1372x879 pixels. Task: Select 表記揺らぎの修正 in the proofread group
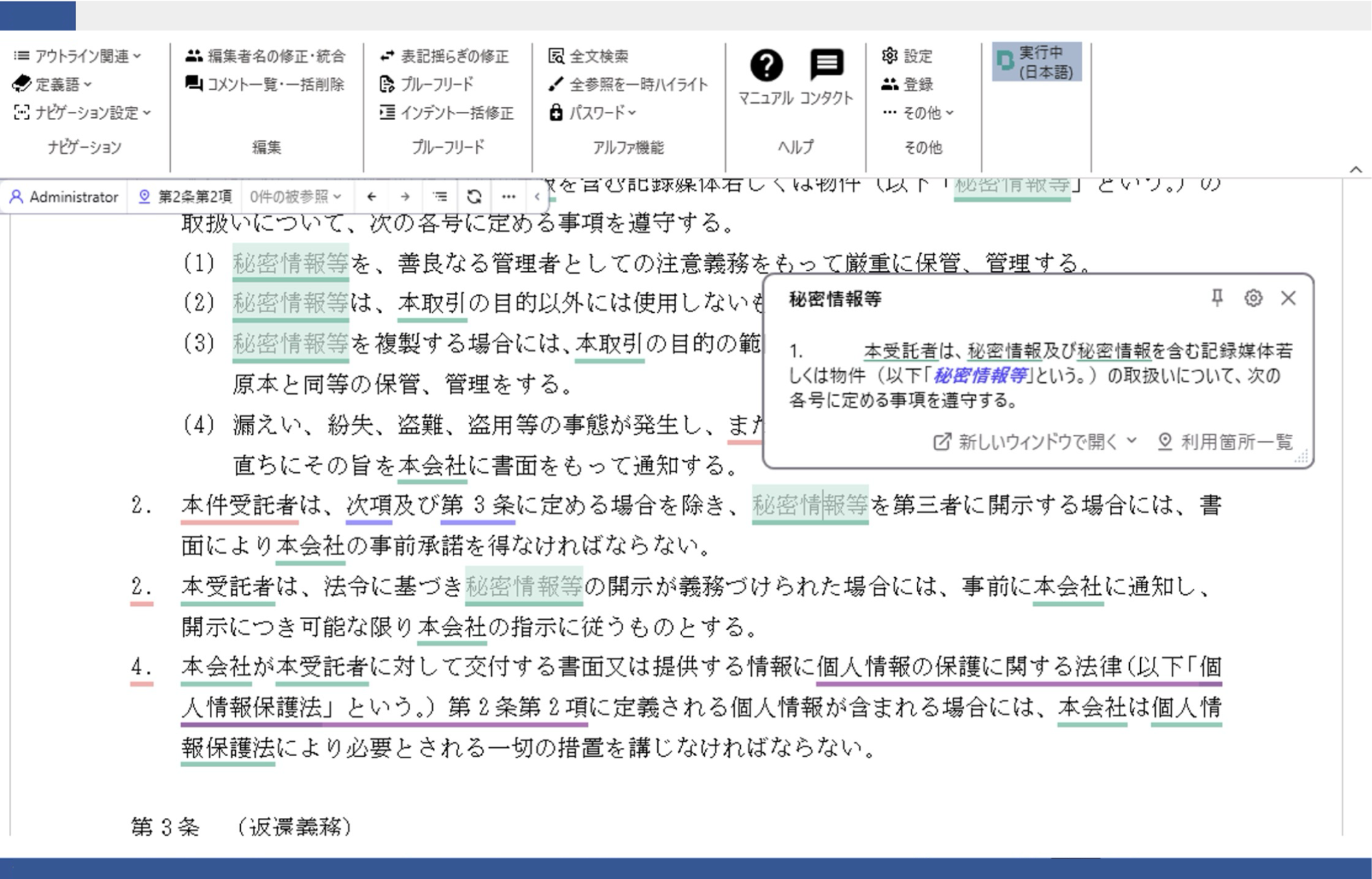445,57
